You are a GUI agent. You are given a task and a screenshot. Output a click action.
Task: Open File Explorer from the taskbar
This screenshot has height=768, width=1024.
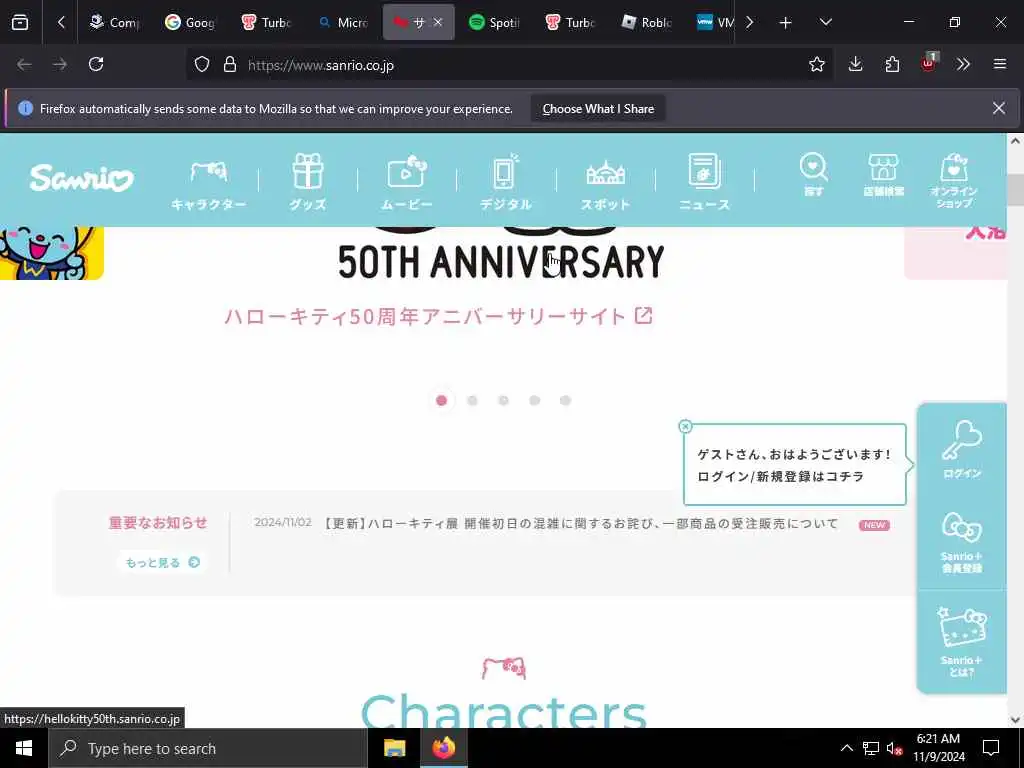(394, 748)
